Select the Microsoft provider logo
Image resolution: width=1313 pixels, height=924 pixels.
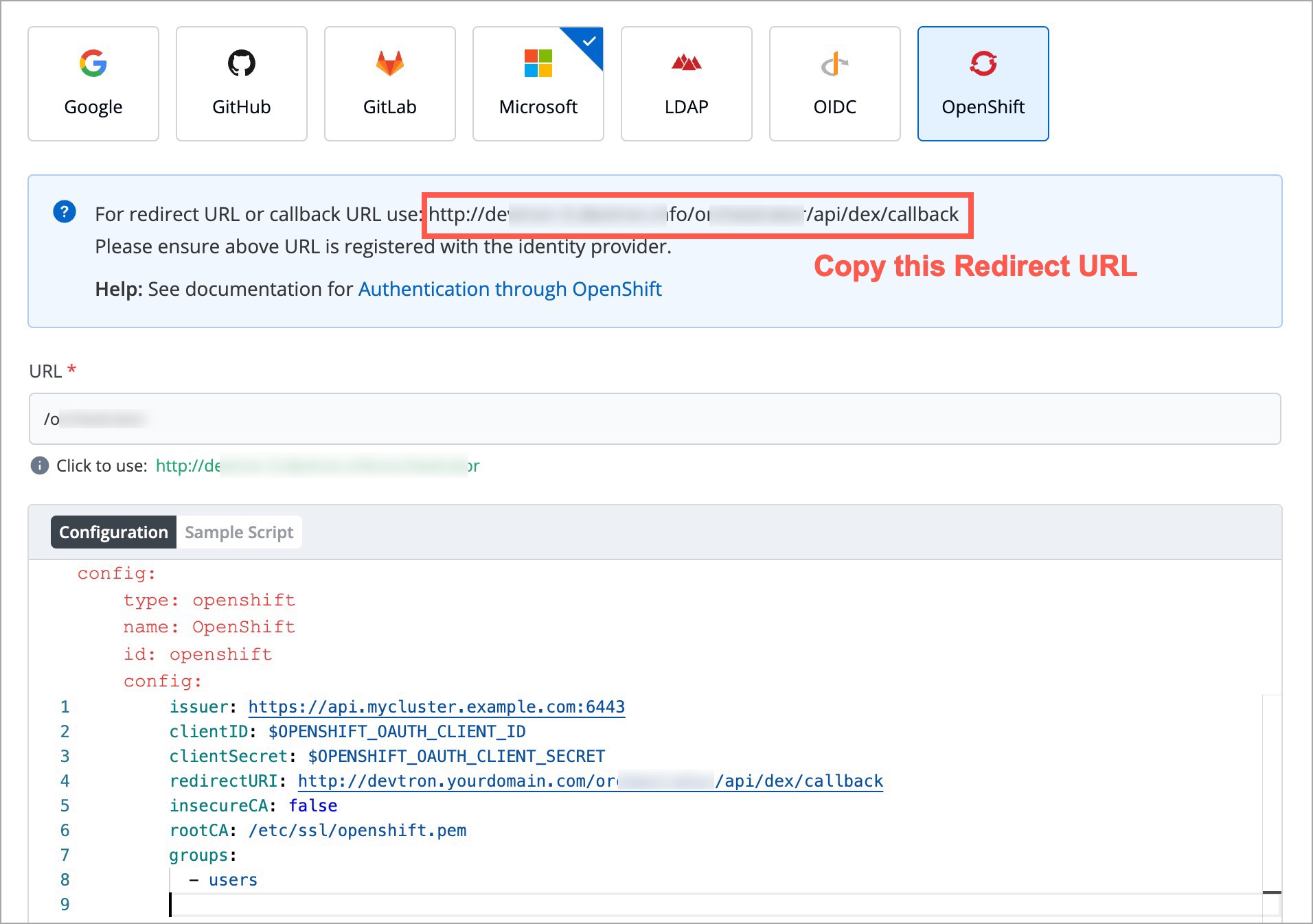pos(538,63)
